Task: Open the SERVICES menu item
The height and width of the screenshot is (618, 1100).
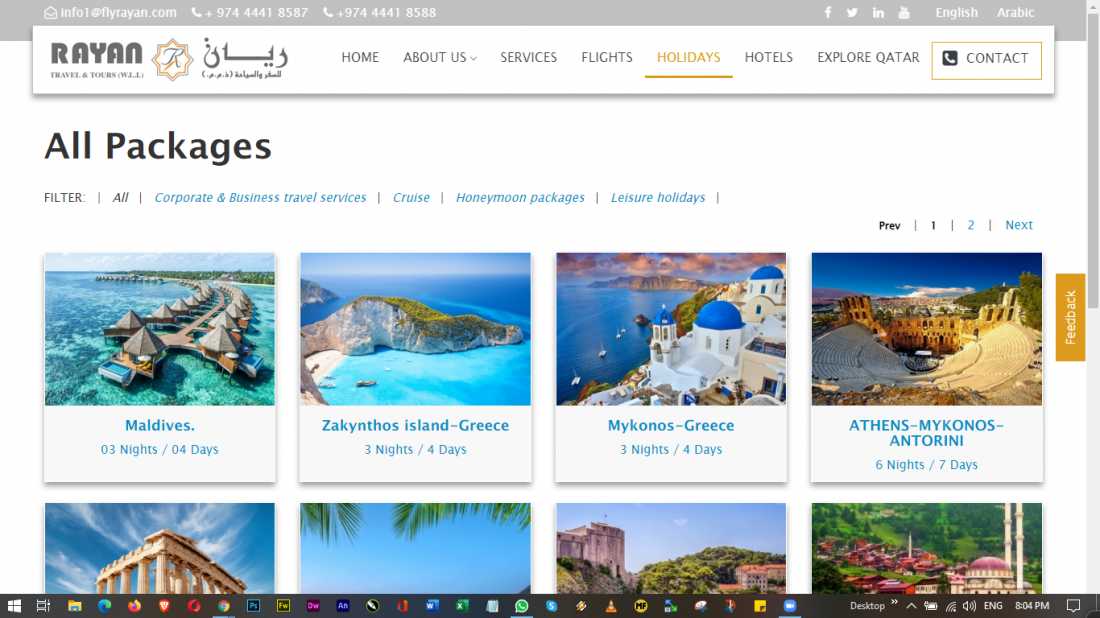Action: tap(528, 58)
